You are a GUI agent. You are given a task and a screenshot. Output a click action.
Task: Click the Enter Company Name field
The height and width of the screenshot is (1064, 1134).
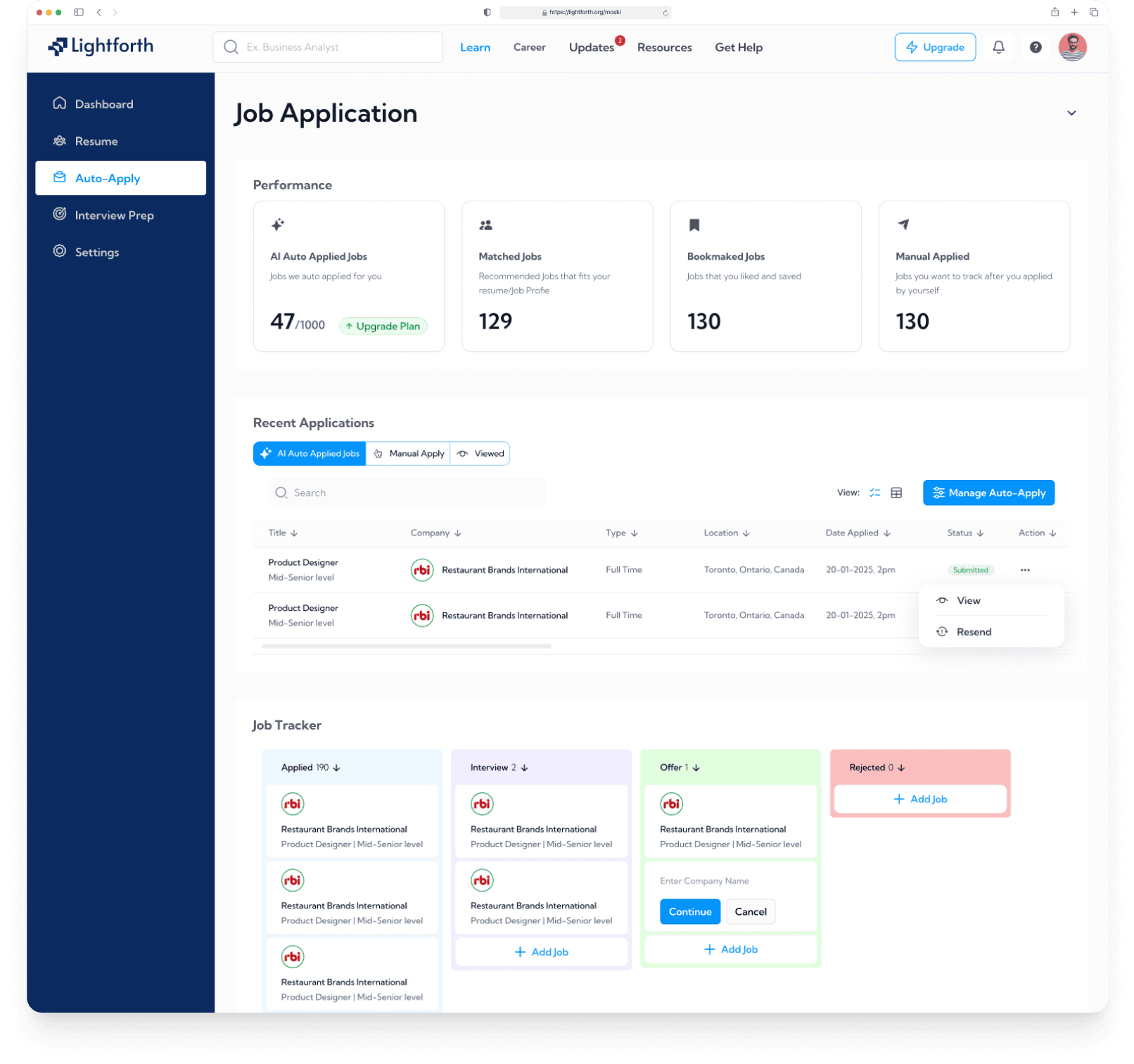point(730,881)
